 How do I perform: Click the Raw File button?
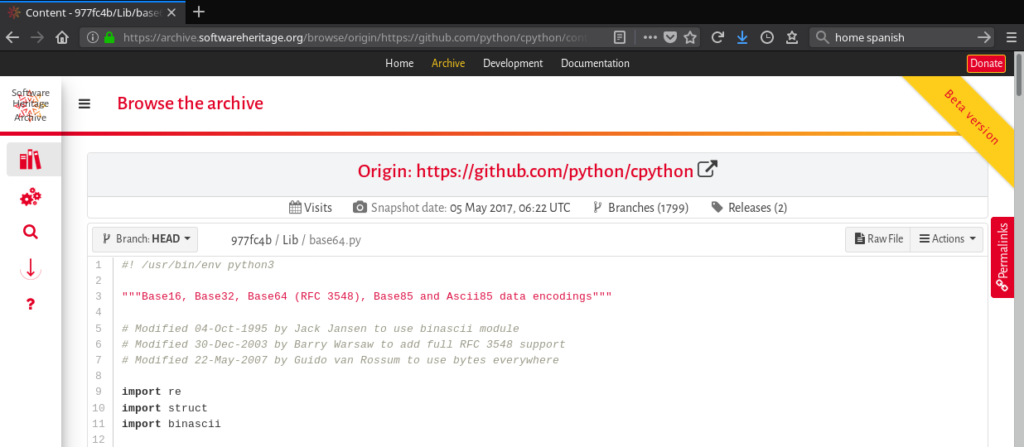coord(878,239)
